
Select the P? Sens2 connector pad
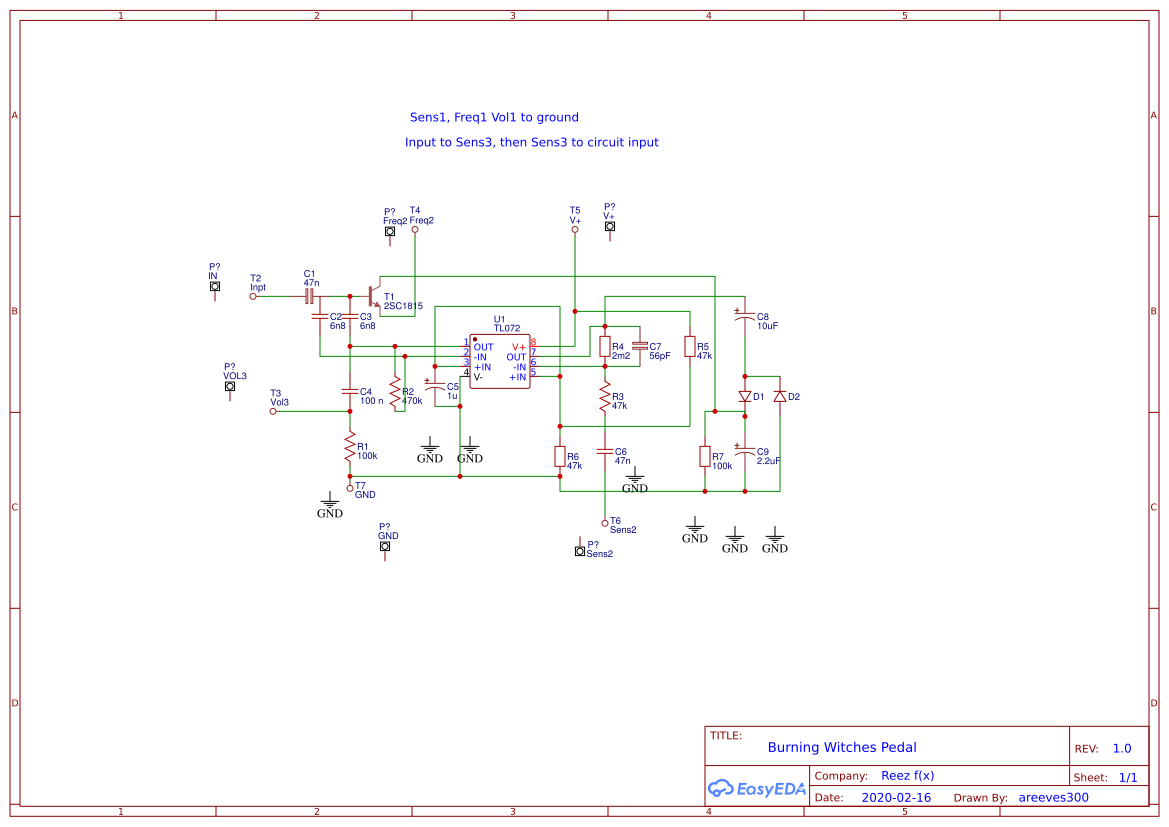579,551
